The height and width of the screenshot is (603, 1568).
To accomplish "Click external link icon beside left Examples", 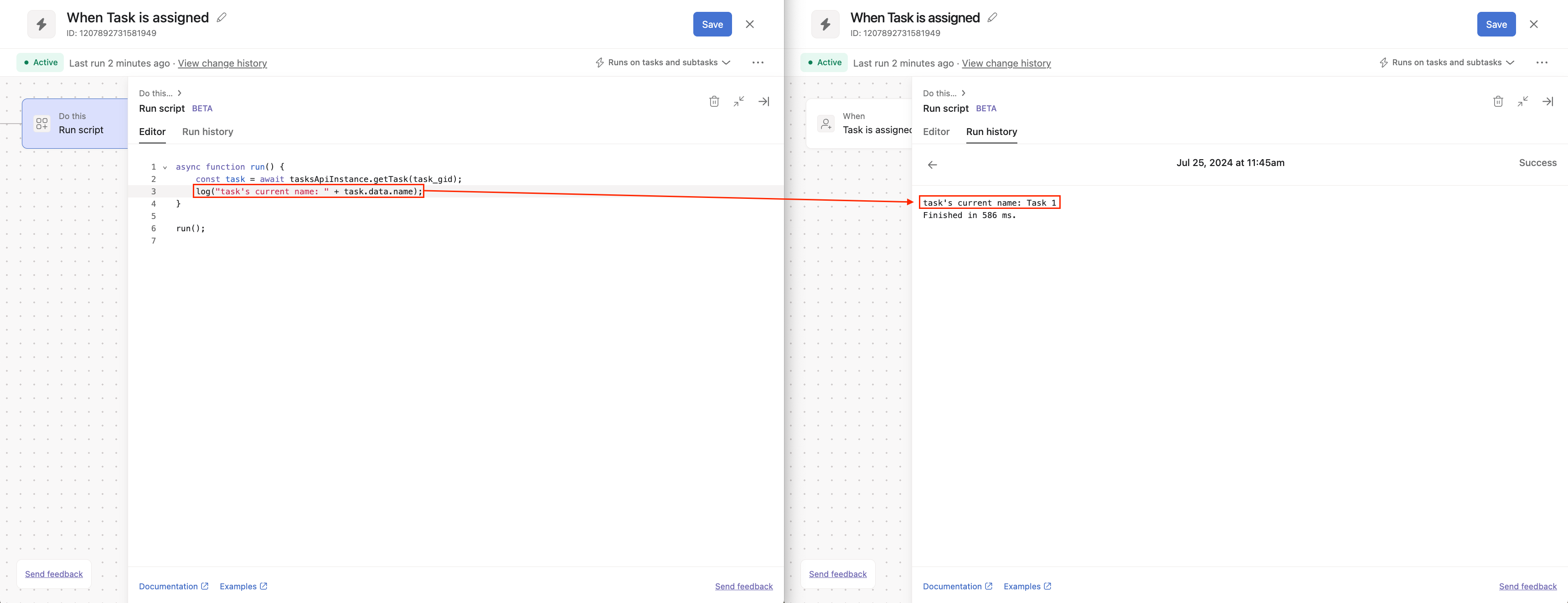I will pyautogui.click(x=263, y=586).
